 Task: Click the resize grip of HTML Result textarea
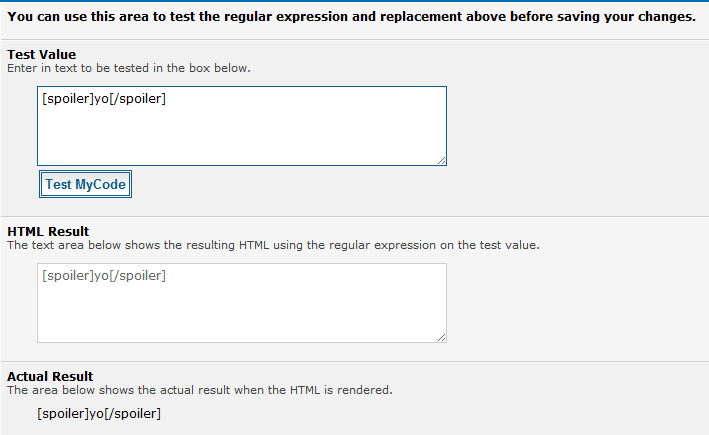[442, 338]
